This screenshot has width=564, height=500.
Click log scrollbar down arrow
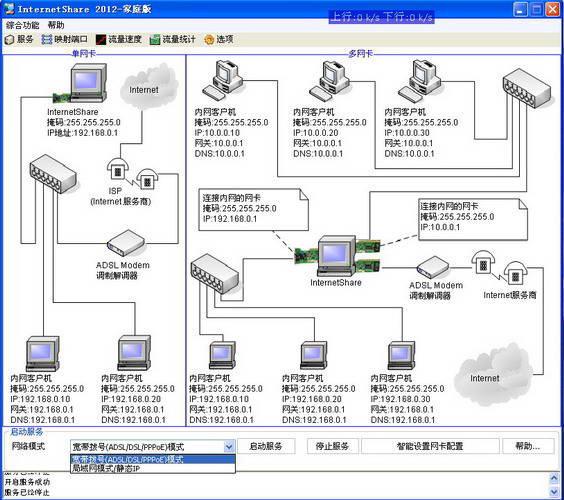tap(554, 491)
